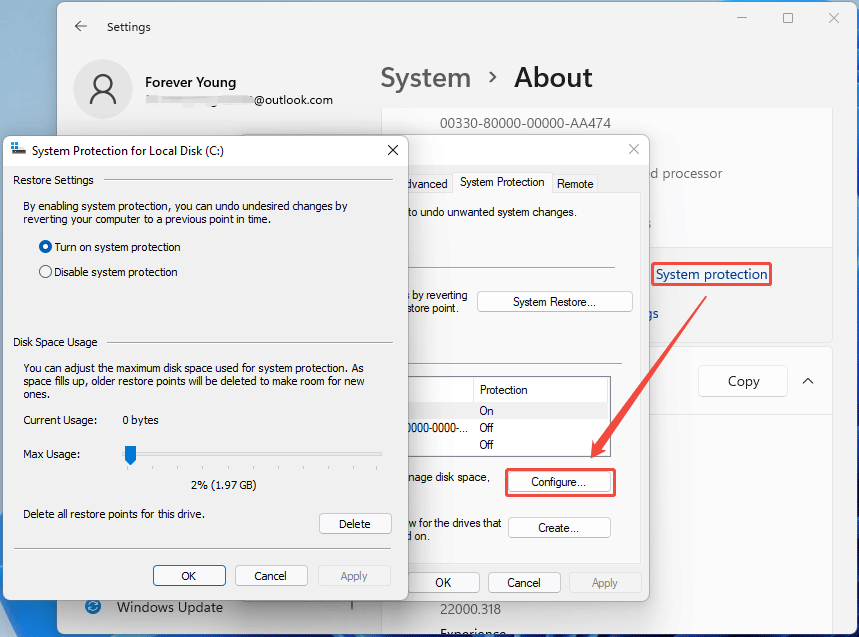Click the disk icon in the dialog title bar
Image resolution: width=859 pixels, height=637 pixels.
click(x=18, y=149)
